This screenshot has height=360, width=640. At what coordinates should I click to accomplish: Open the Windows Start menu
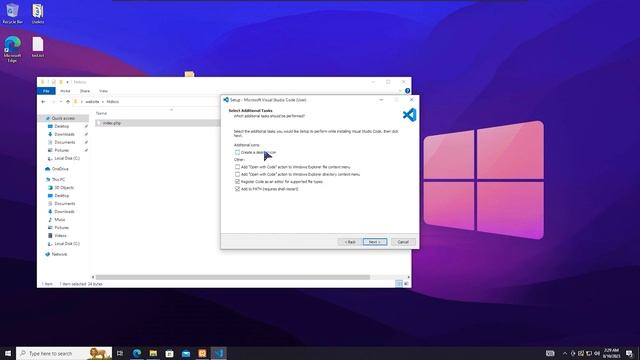(x=8, y=353)
